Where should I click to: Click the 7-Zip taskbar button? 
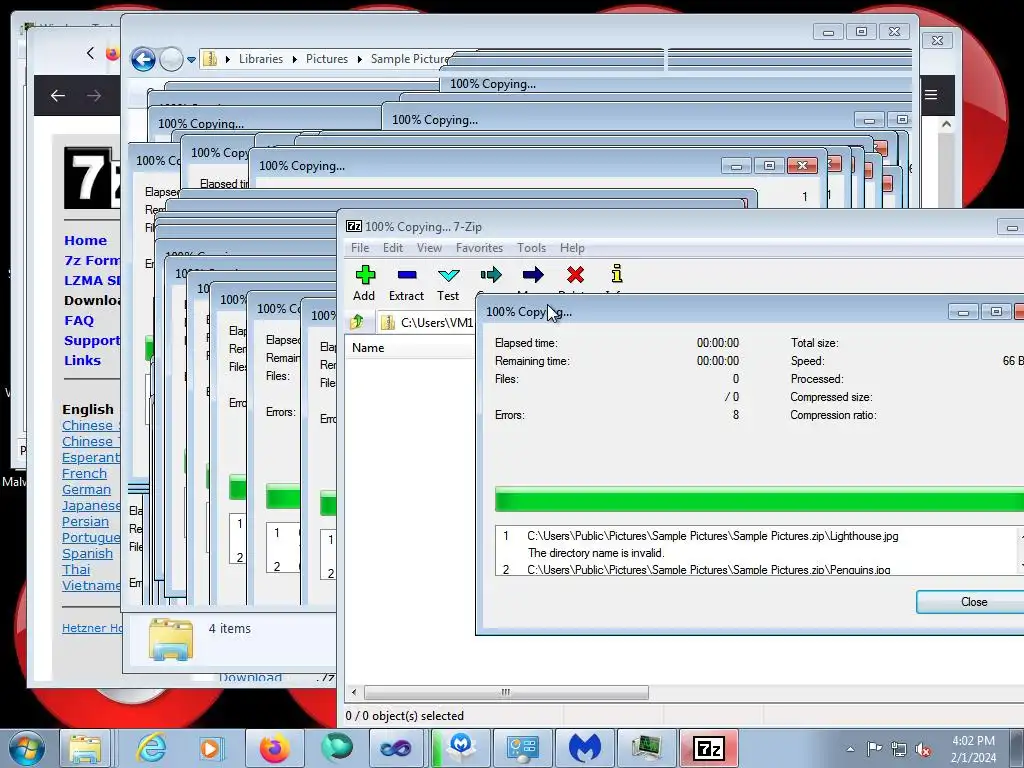pyautogui.click(x=709, y=748)
